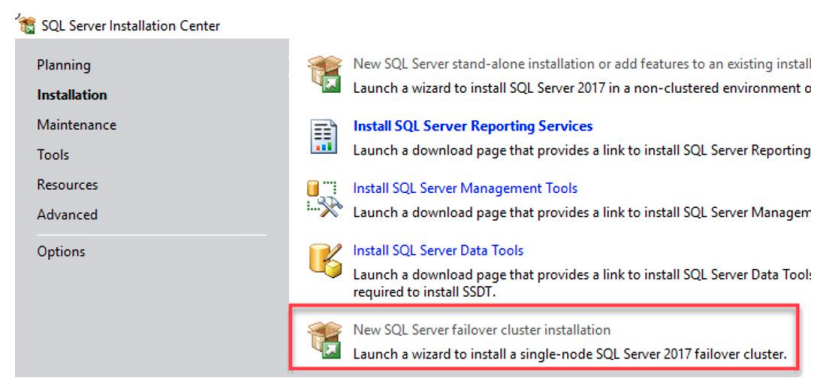Image resolution: width=825 pixels, height=389 pixels.
Task: Click the Data Tools database icon
Action: tap(325, 260)
